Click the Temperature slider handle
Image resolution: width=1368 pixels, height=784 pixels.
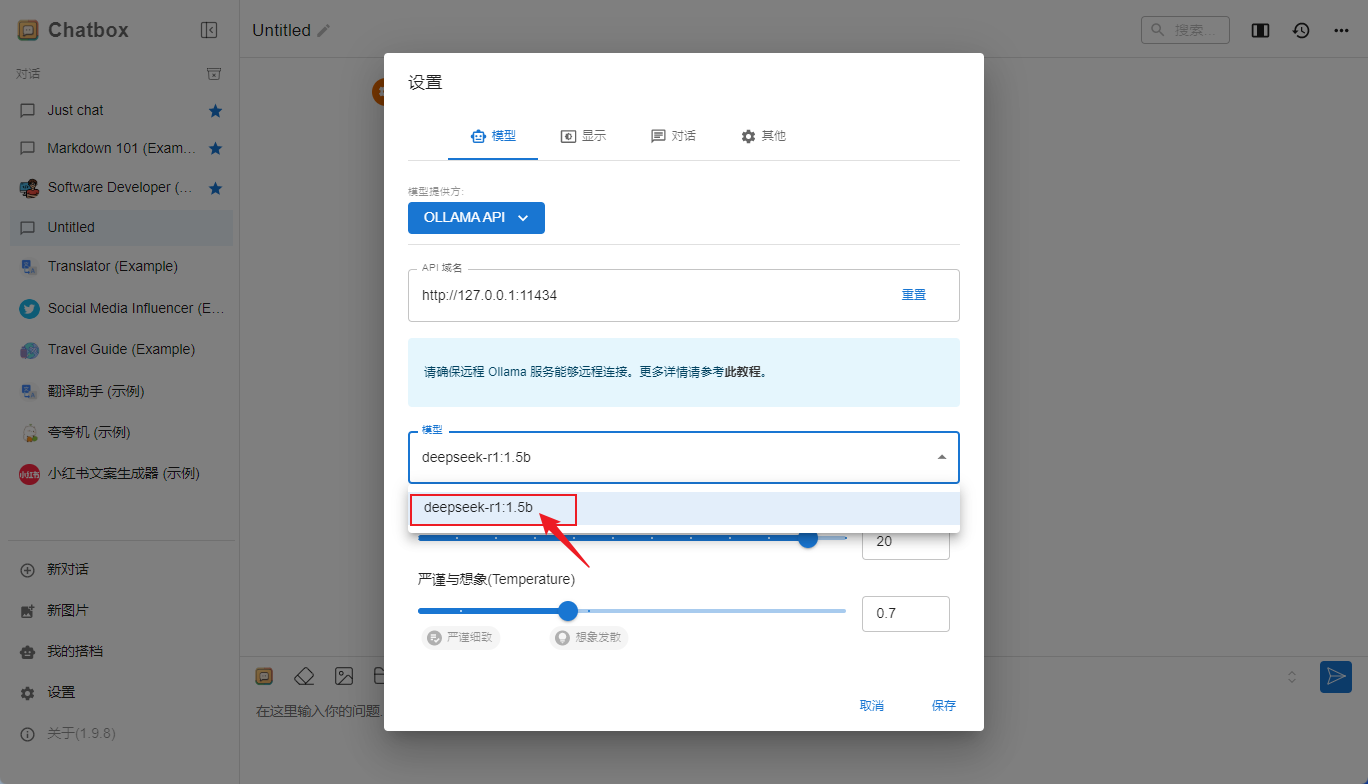point(568,611)
